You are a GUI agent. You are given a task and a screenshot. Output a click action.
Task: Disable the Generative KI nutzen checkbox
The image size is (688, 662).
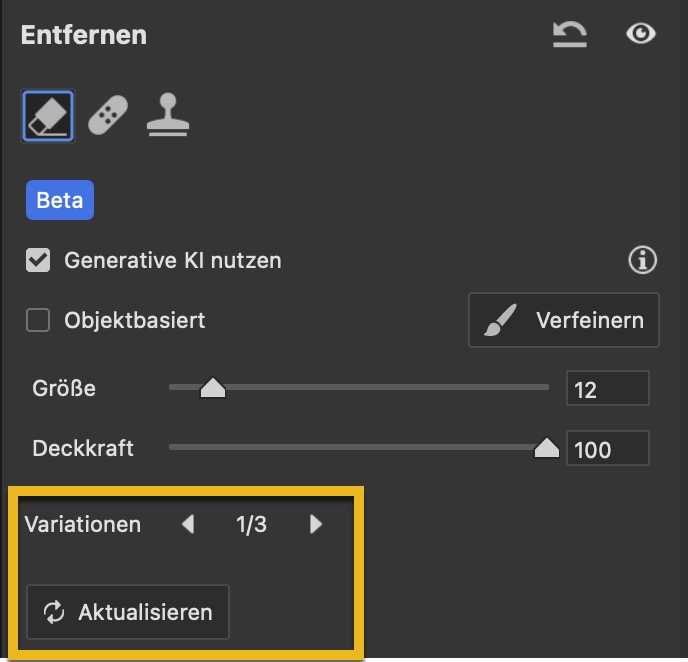(x=38, y=261)
